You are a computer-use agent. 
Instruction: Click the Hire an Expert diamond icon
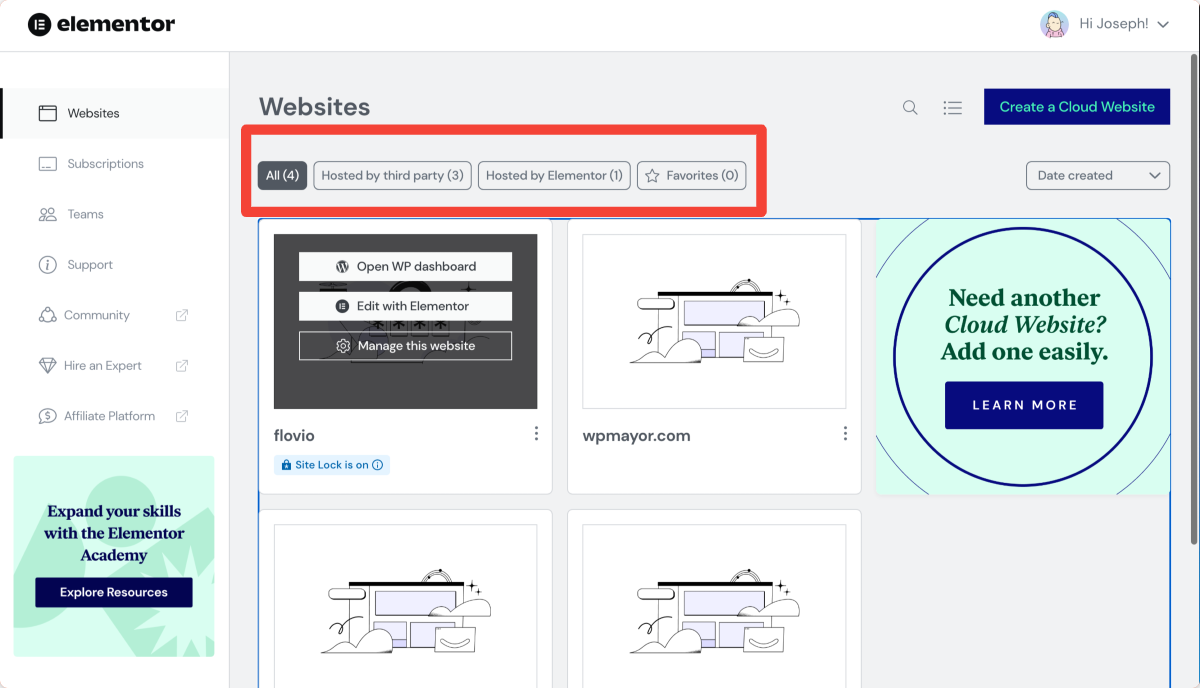(47, 366)
